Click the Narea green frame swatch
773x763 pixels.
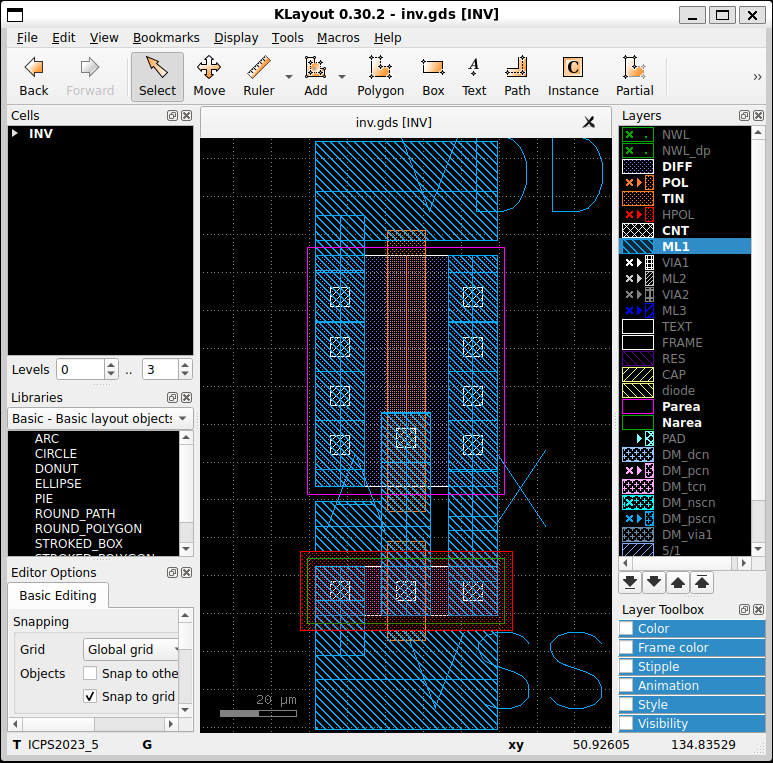[638, 423]
